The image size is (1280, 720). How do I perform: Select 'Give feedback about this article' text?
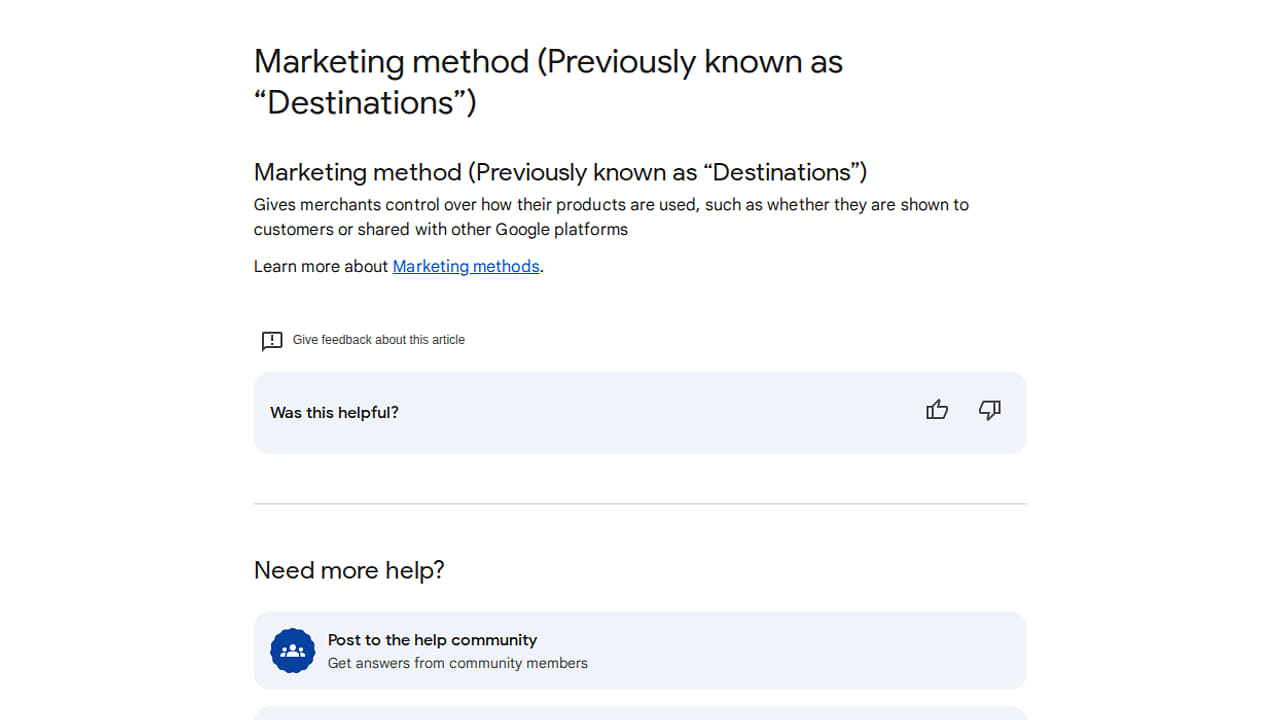[x=378, y=340]
